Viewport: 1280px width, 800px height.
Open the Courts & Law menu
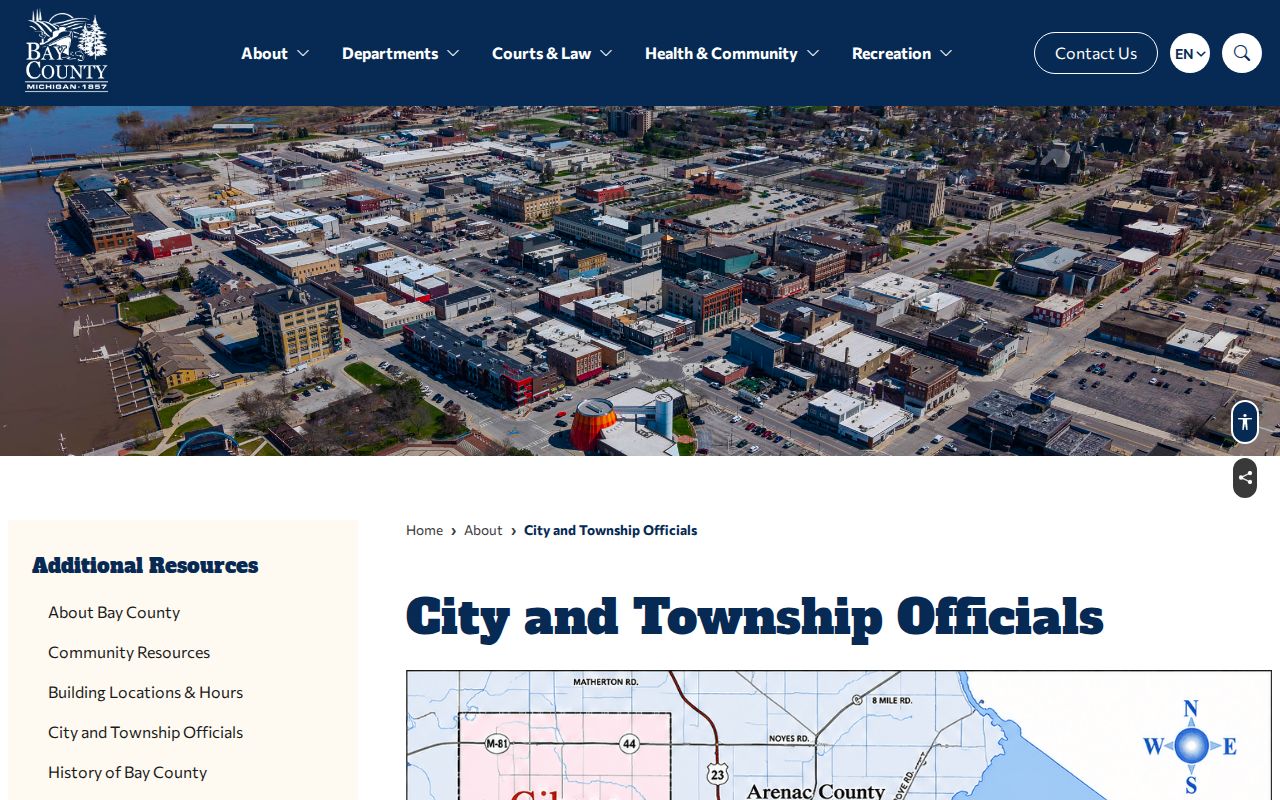click(x=541, y=53)
